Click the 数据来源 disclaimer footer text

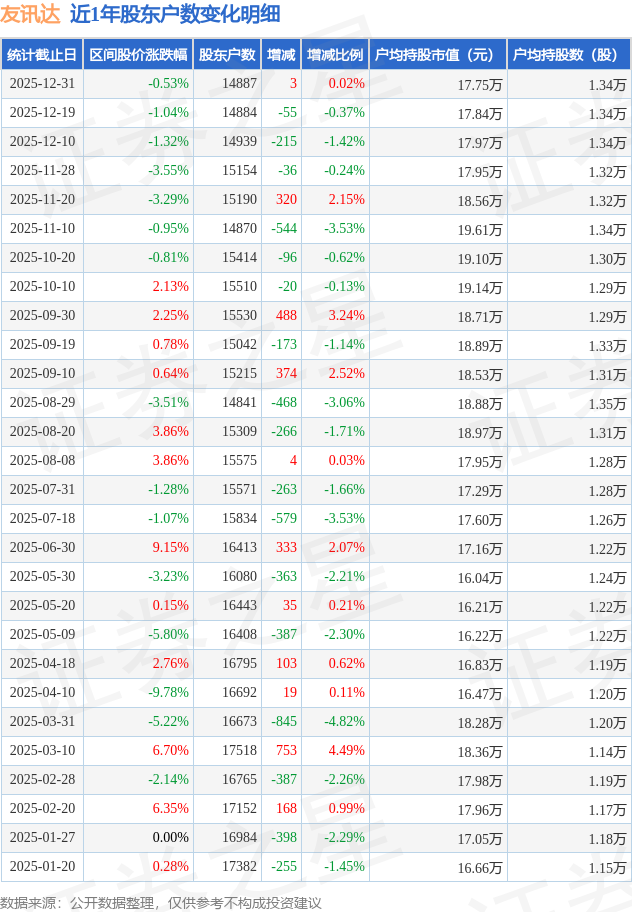(161, 902)
